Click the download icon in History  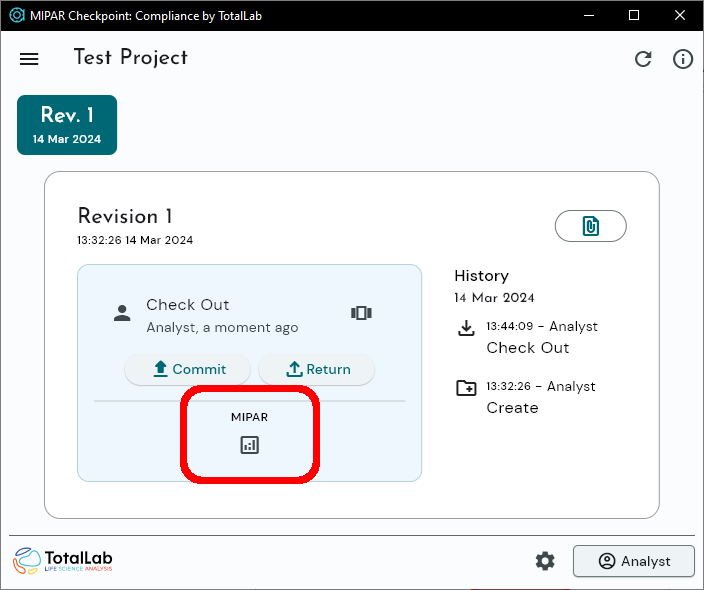point(466,328)
